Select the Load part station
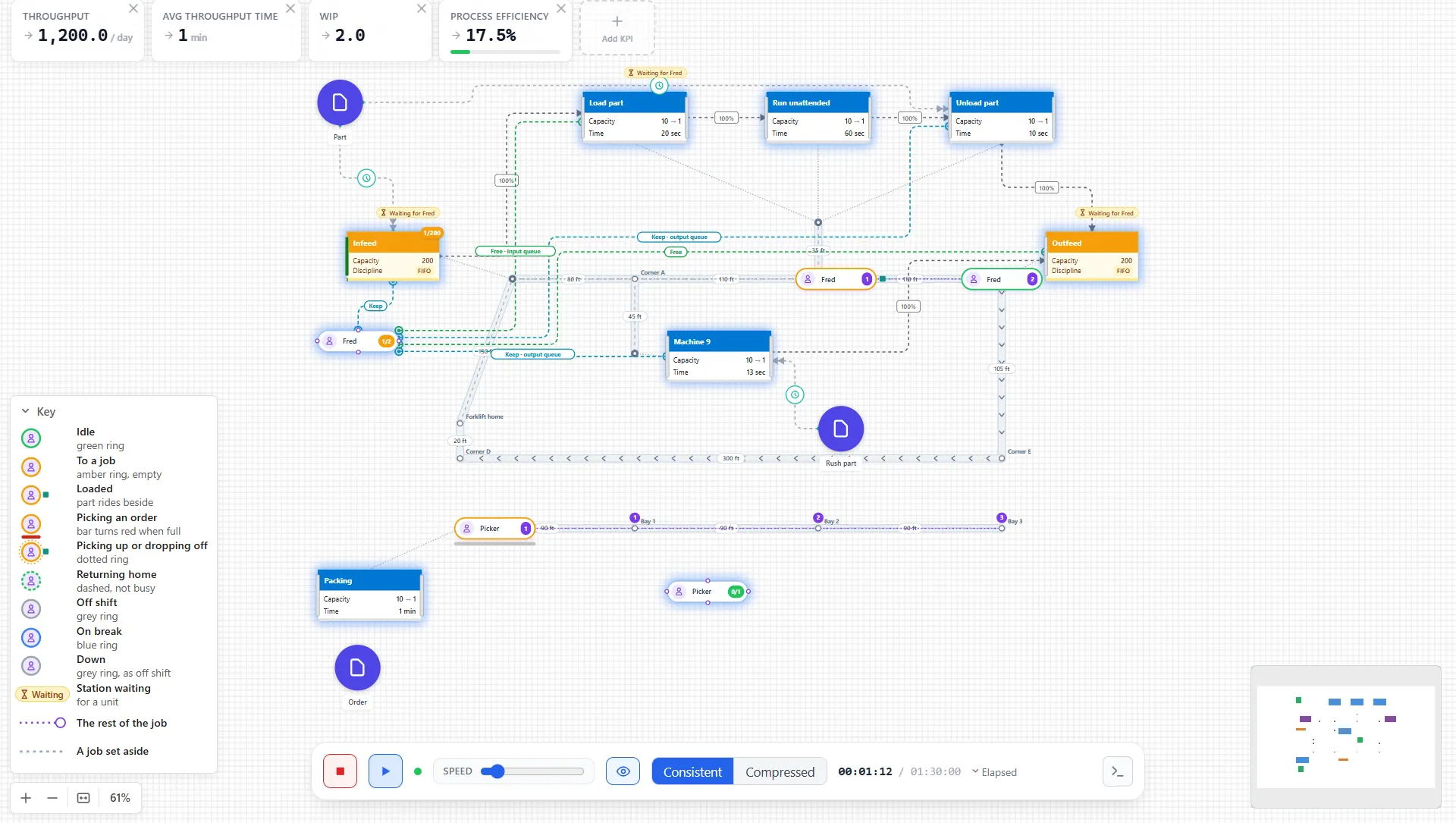 point(635,117)
